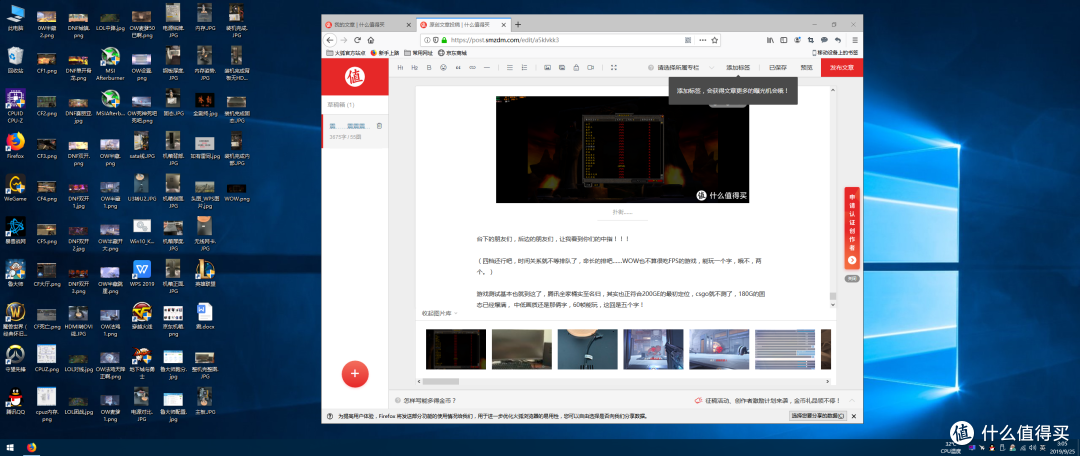Select first thumbnail in image library strip
The width and height of the screenshot is (1080, 456).
click(455, 349)
